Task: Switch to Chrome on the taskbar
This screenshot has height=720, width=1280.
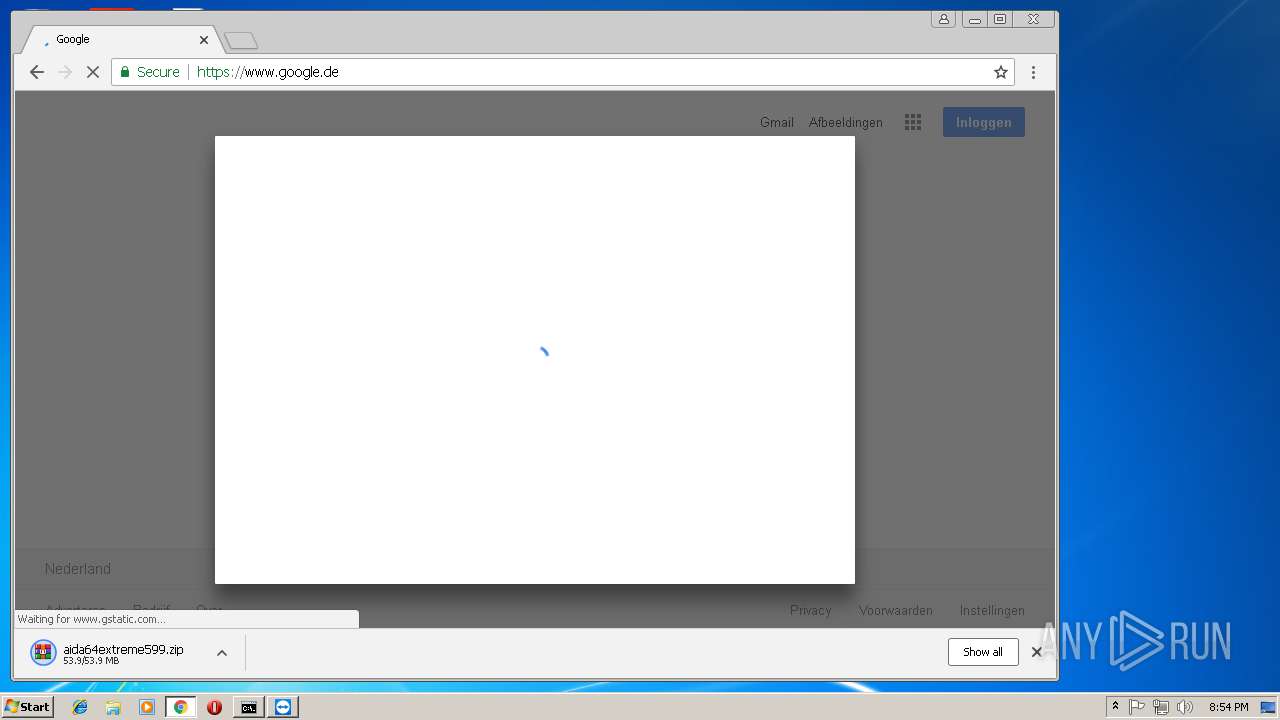Action: [x=180, y=707]
